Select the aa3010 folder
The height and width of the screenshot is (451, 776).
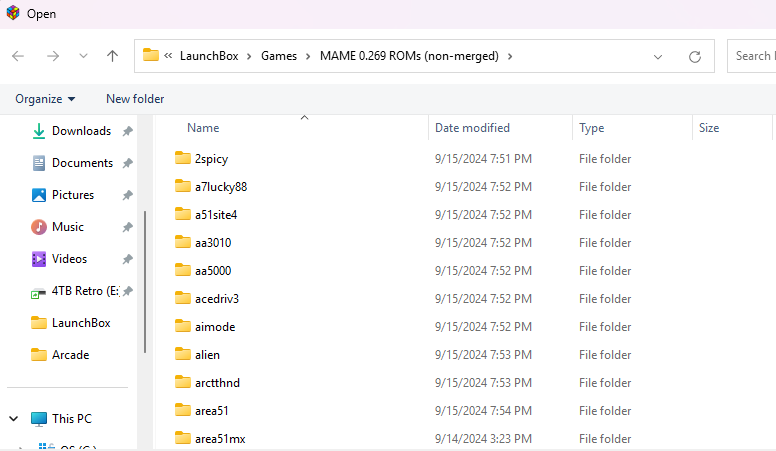[x=213, y=243]
